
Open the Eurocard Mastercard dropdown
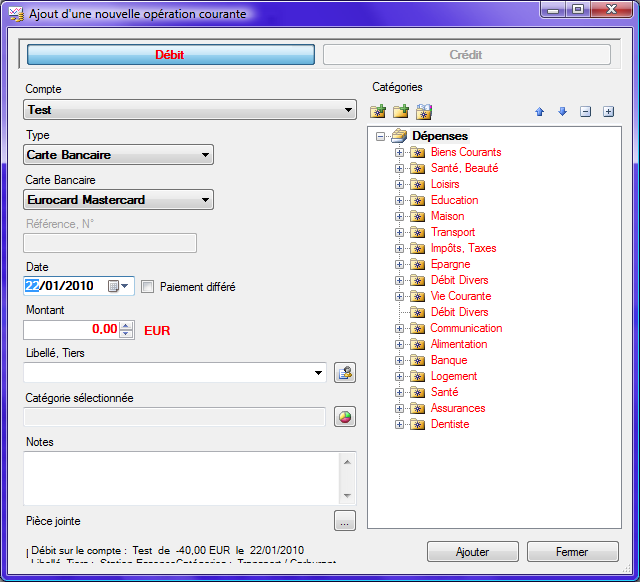[x=205, y=200]
